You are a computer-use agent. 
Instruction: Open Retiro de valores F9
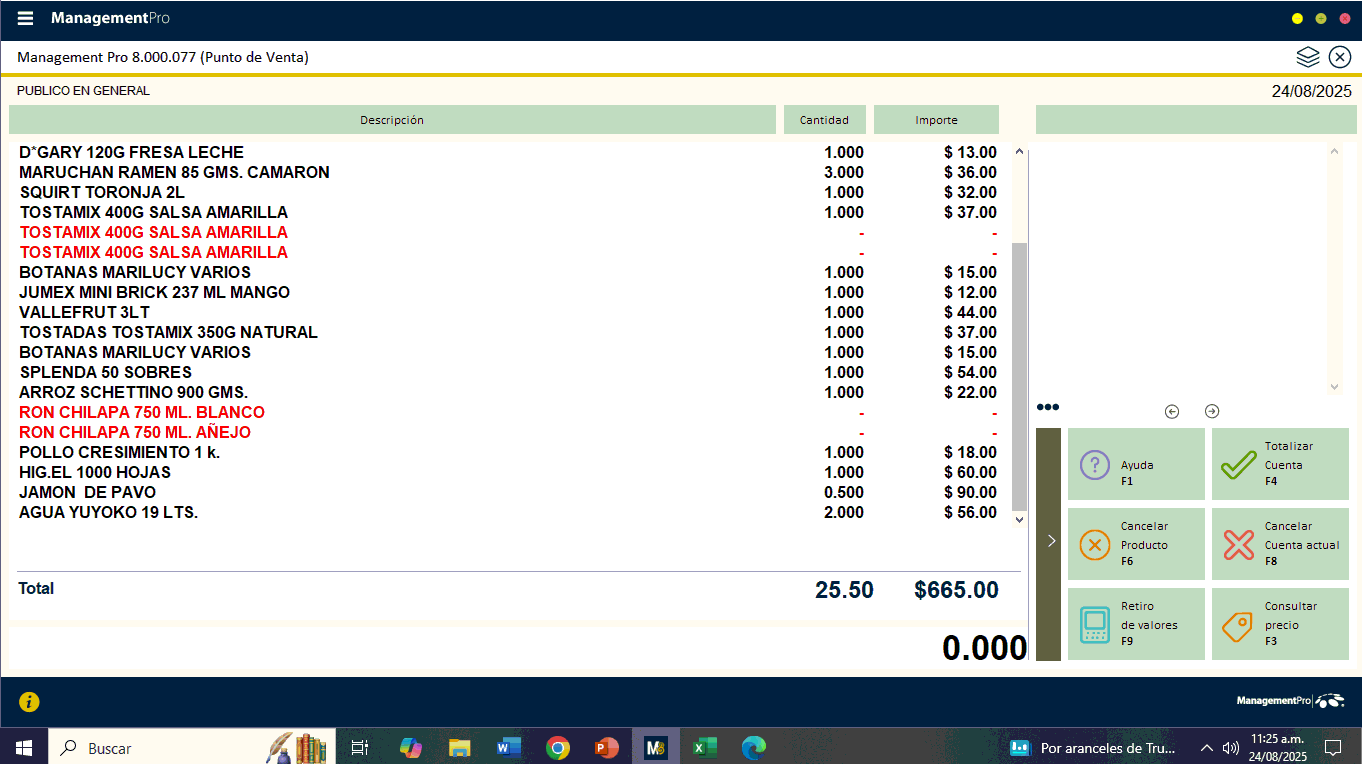[1136, 624]
